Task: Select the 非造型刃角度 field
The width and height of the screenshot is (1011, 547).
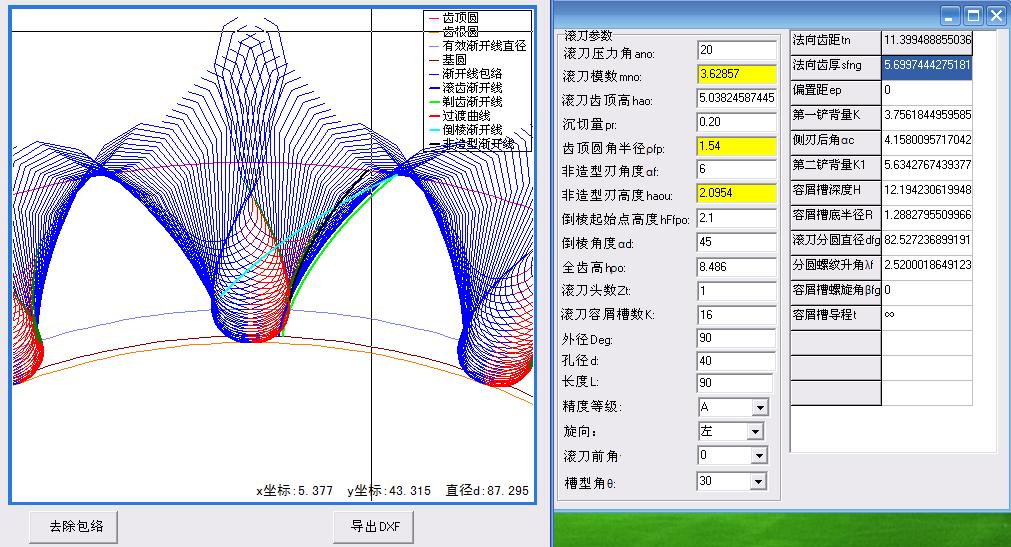Action: pyautogui.click(x=737, y=170)
